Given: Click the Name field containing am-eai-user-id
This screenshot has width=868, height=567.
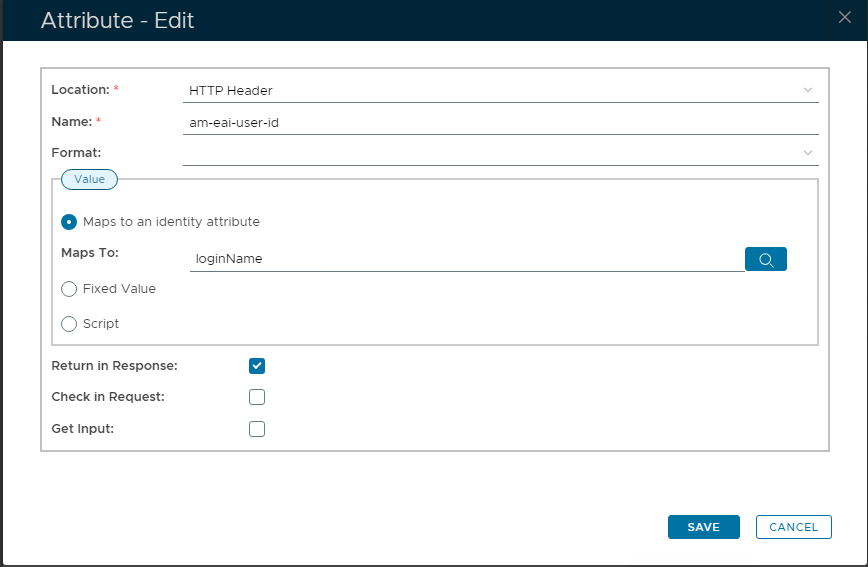Looking at the screenshot, I should [x=500, y=122].
